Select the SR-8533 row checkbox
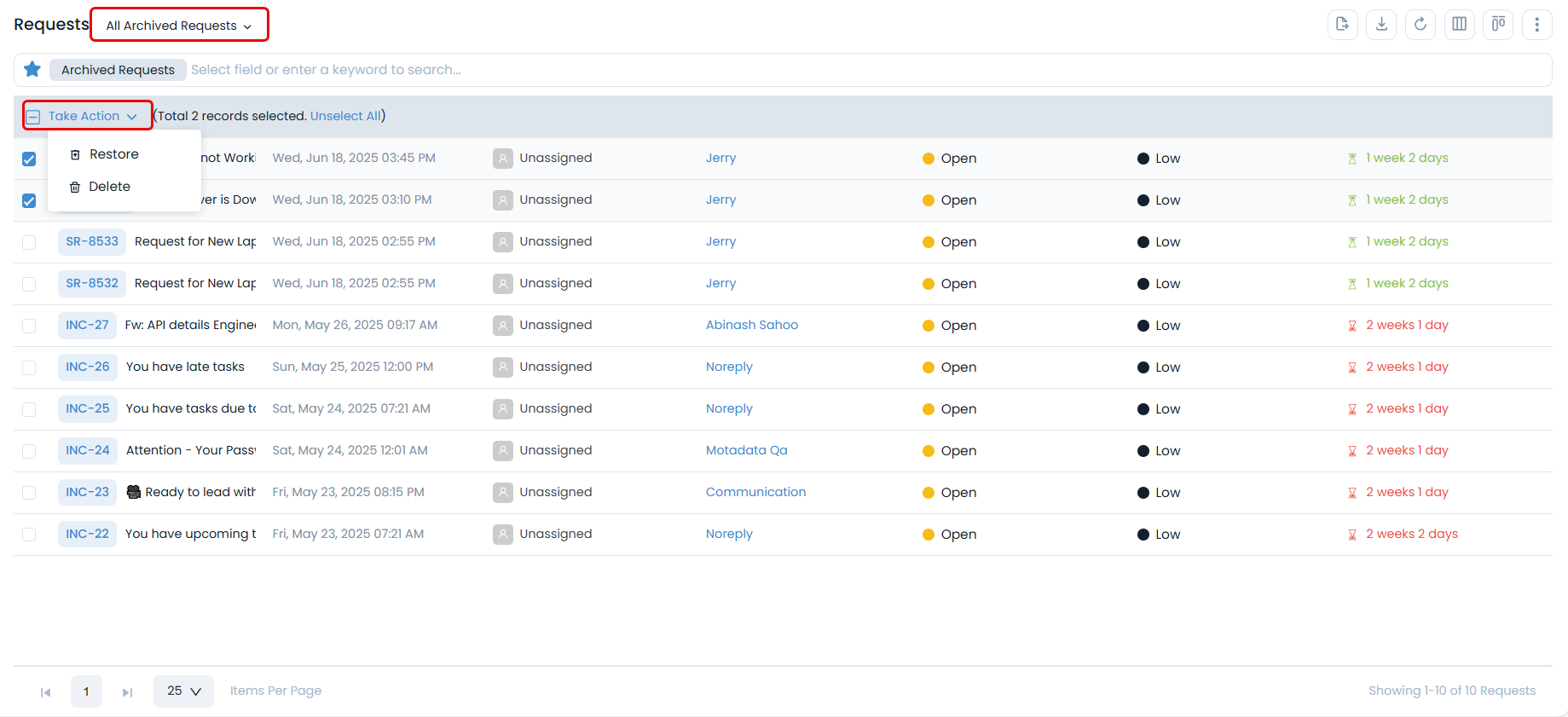1568x717 pixels. pos(29,242)
